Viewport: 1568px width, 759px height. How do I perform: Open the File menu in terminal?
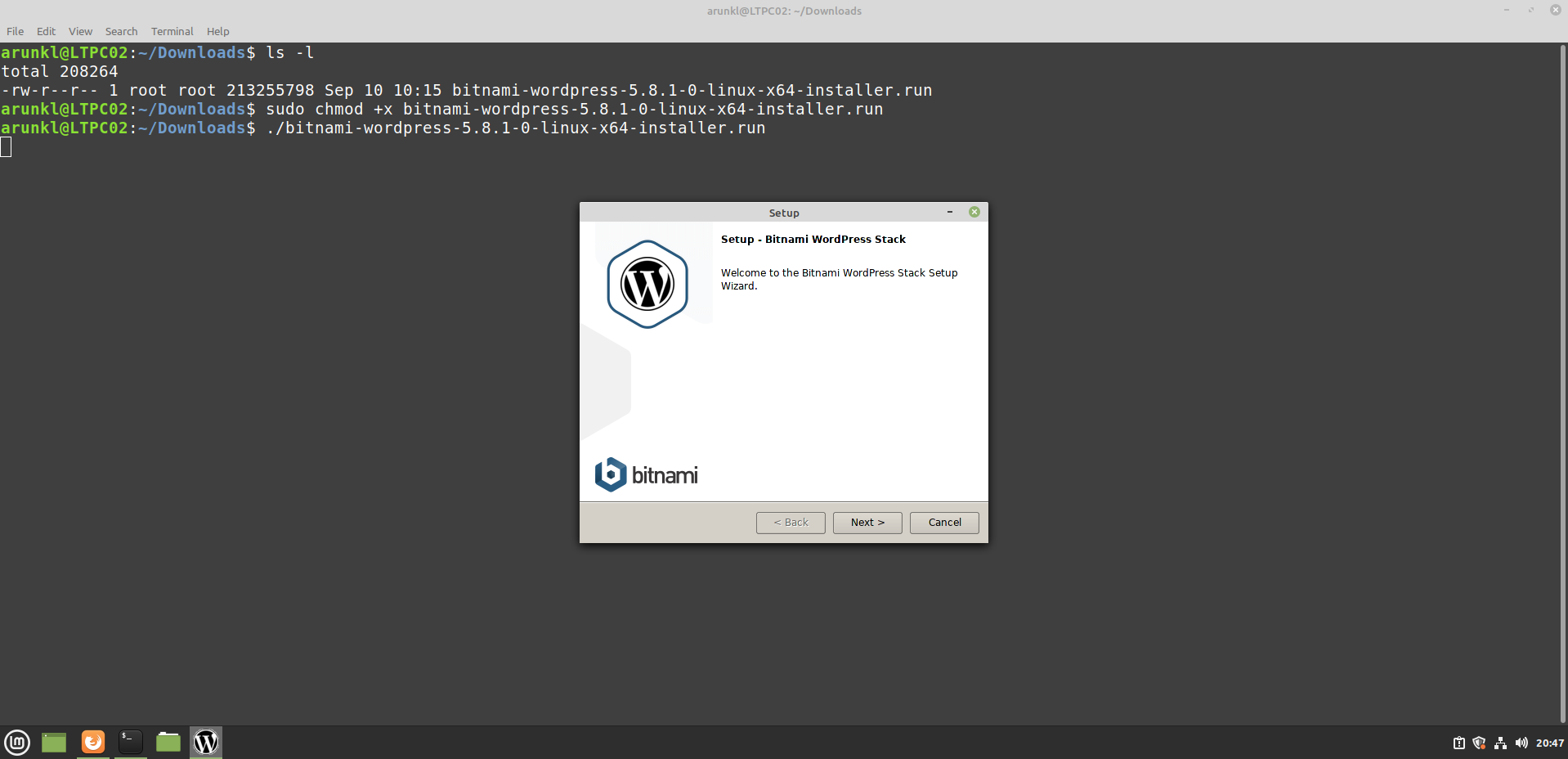pos(16,31)
